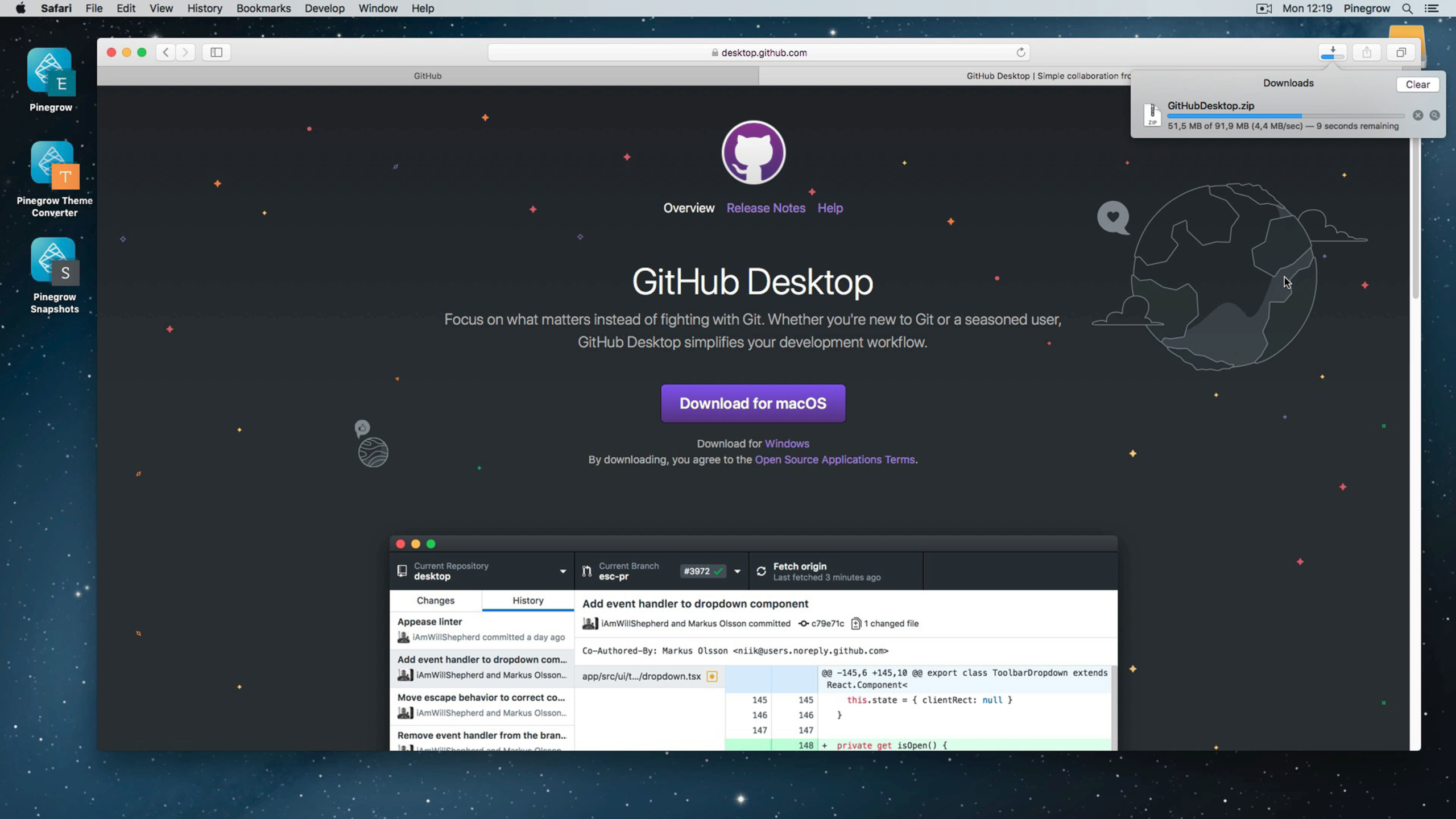The height and width of the screenshot is (819, 1456).
Task: Toggle the GitHubDesktop.zip download cancel button
Action: pyautogui.click(x=1418, y=115)
